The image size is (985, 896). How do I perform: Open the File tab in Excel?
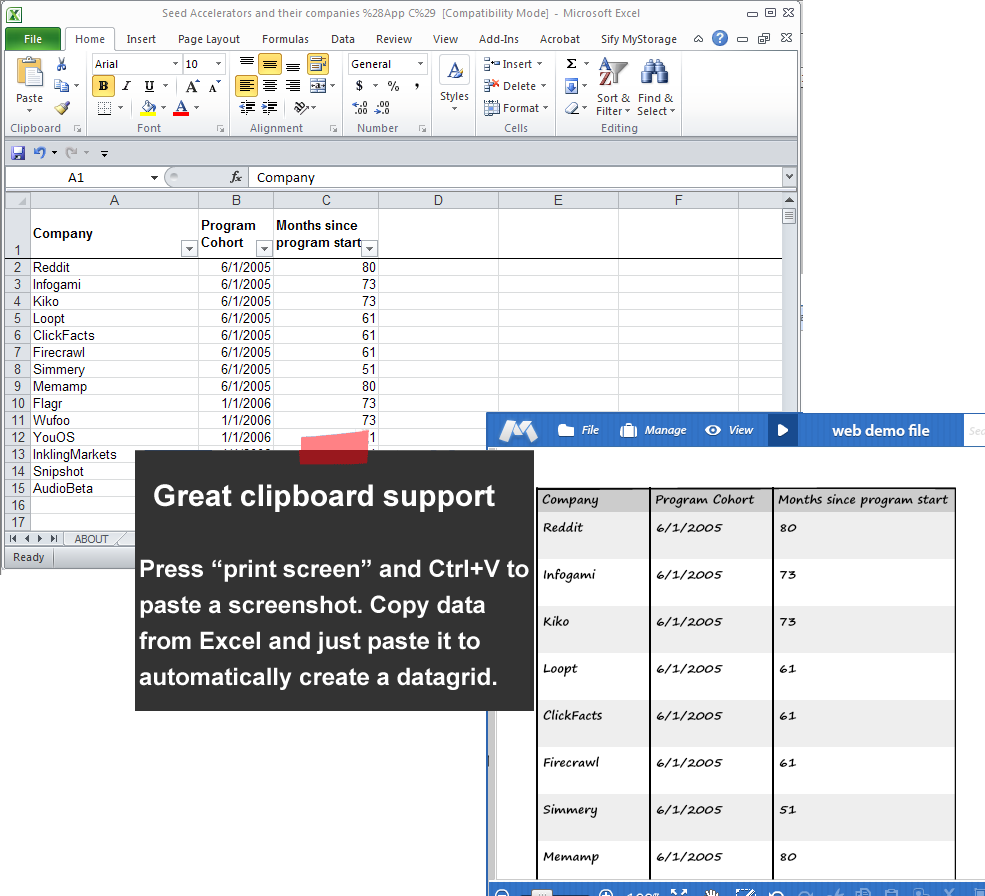pos(33,39)
